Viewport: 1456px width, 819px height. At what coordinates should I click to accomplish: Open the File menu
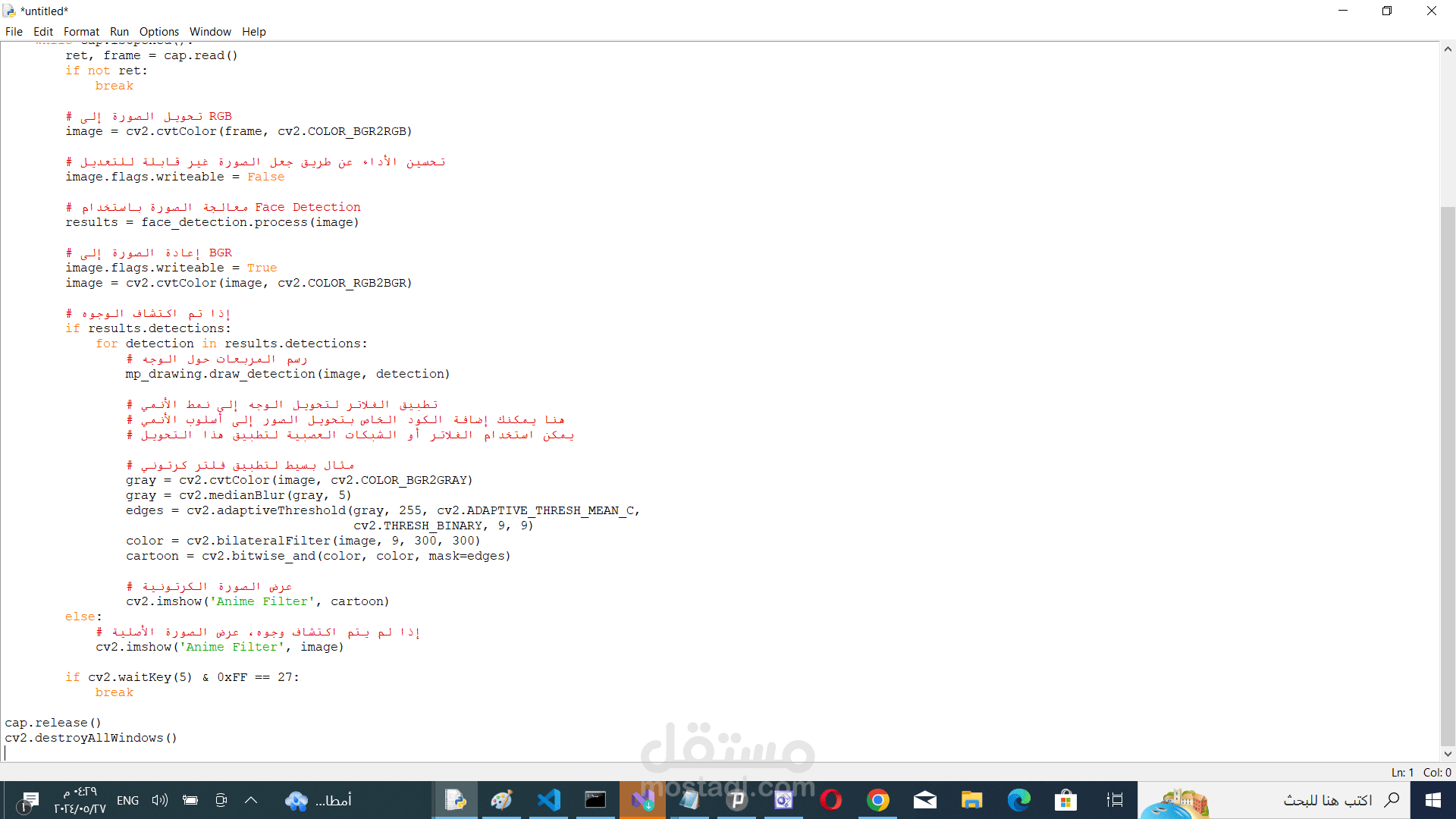tap(14, 31)
